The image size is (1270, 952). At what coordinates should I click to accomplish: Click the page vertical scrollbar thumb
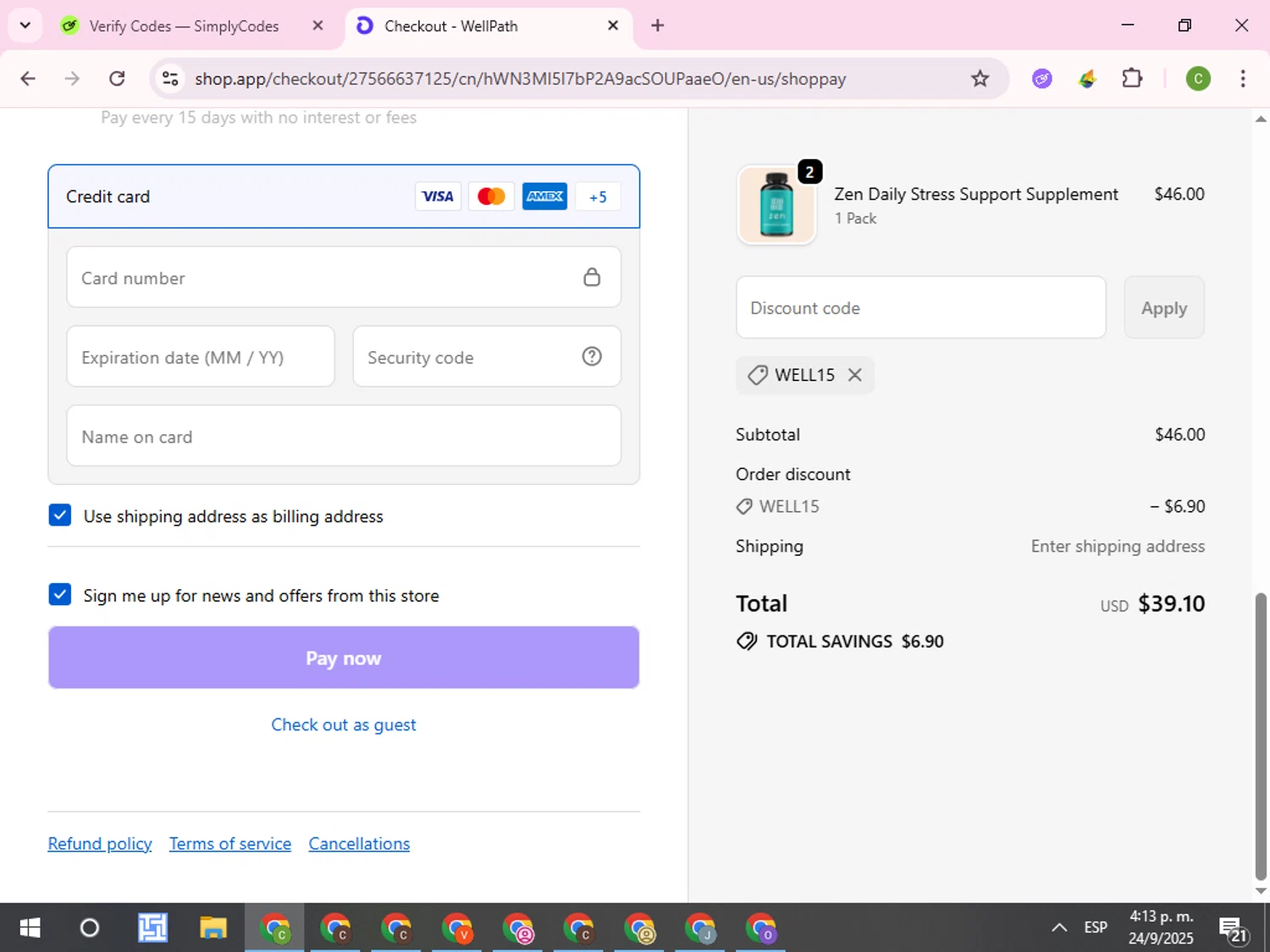[1261, 736]
